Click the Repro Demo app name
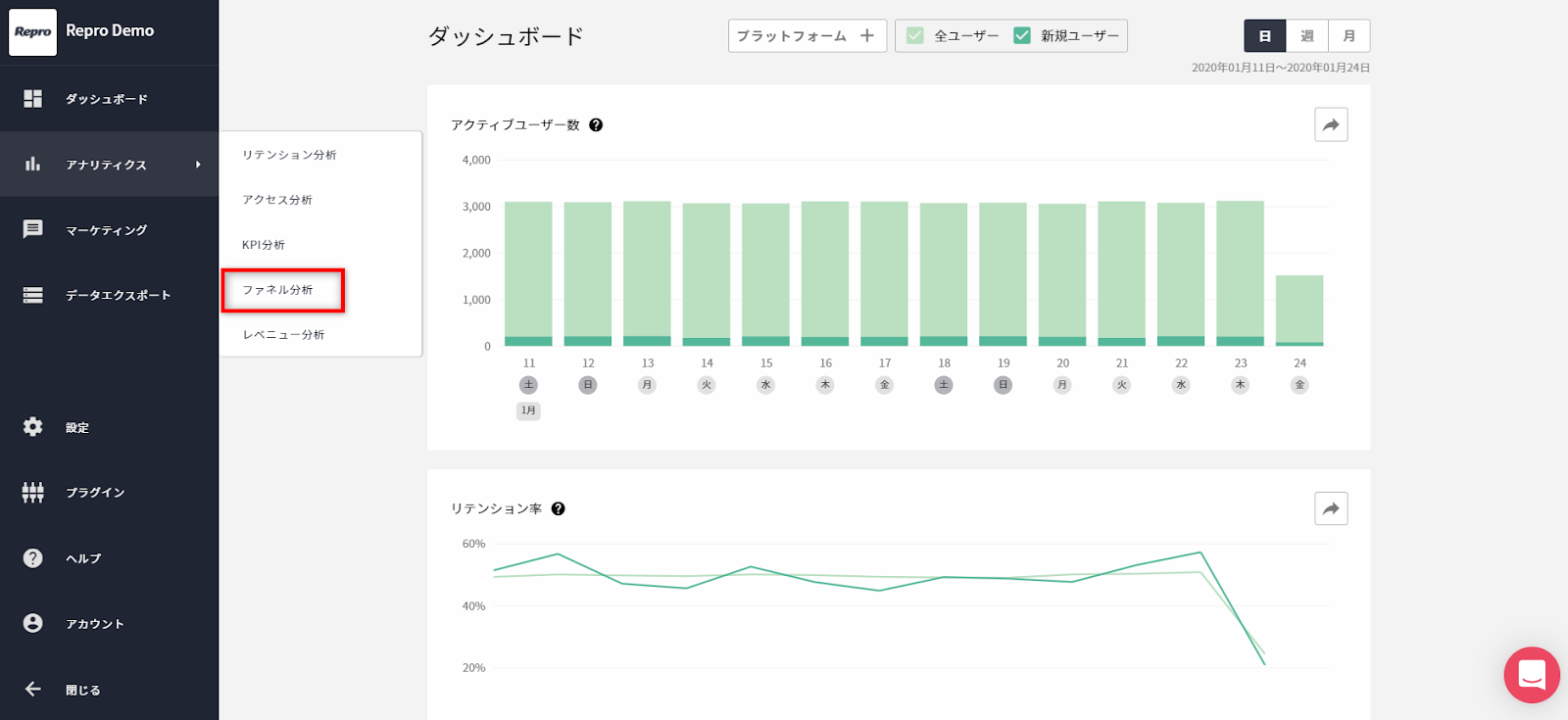 [110, 30]
